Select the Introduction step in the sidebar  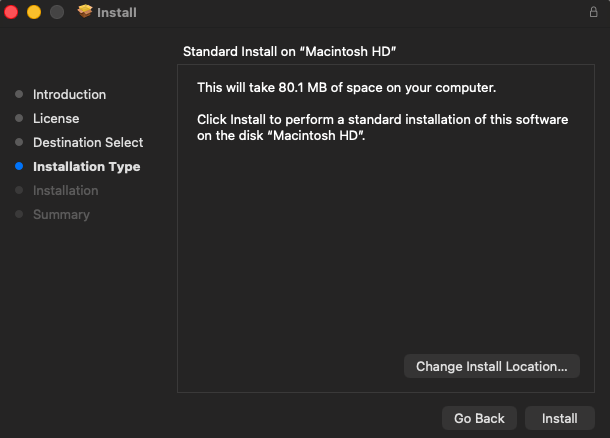tap(69, 95)
